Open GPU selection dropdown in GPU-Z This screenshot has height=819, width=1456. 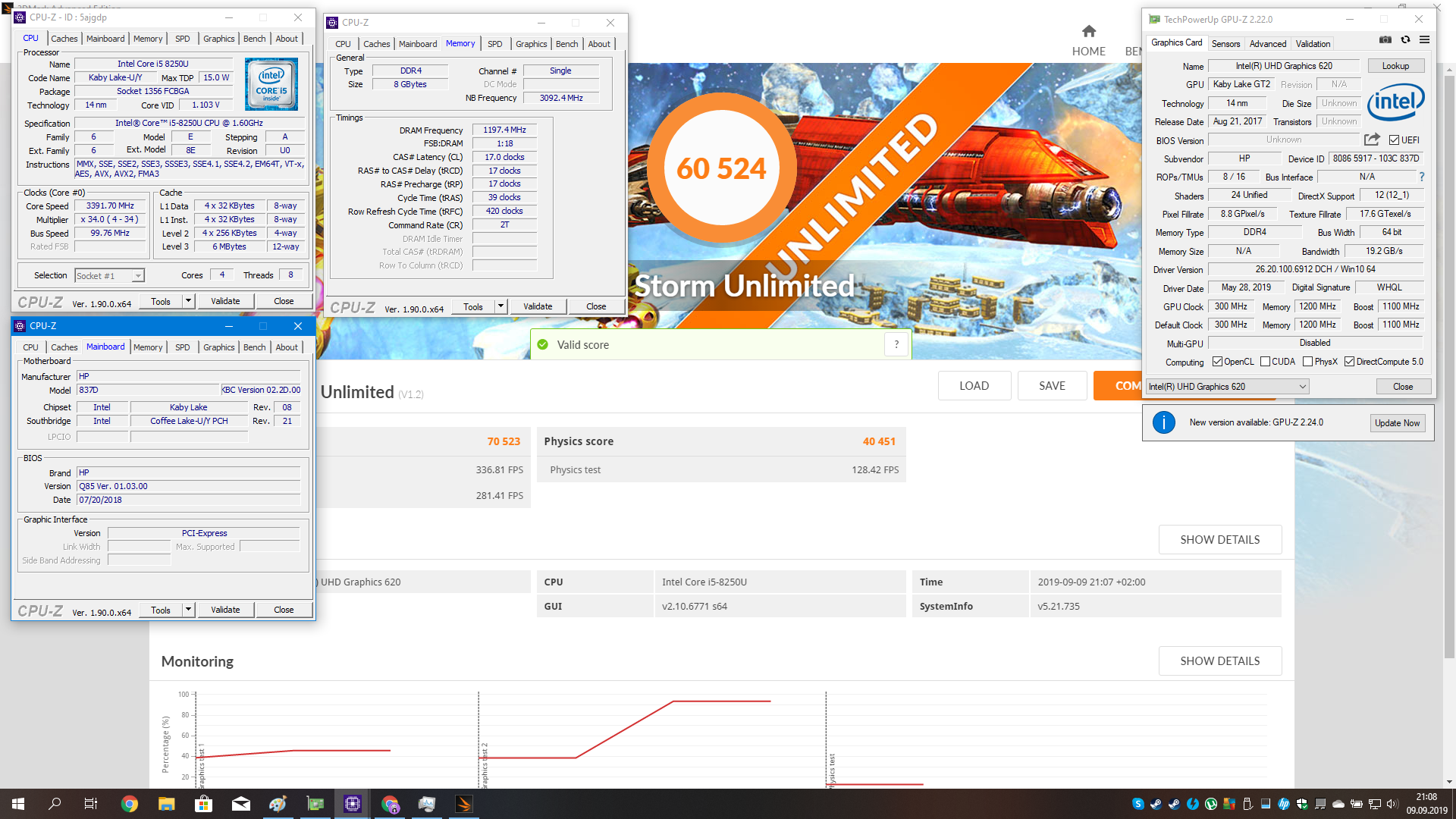[1227, 387]
